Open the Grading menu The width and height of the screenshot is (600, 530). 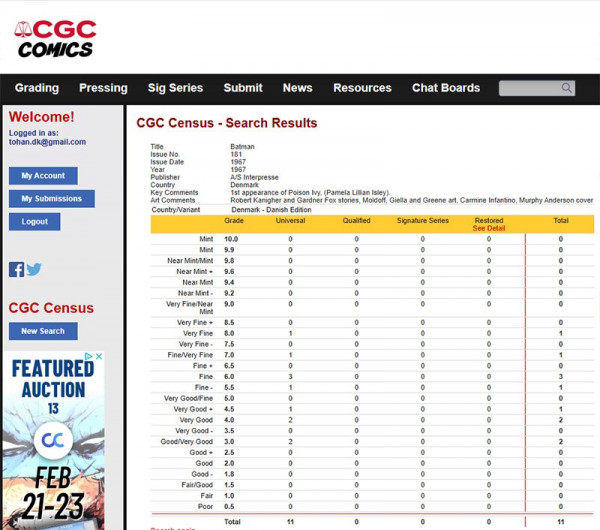point(37,88)
